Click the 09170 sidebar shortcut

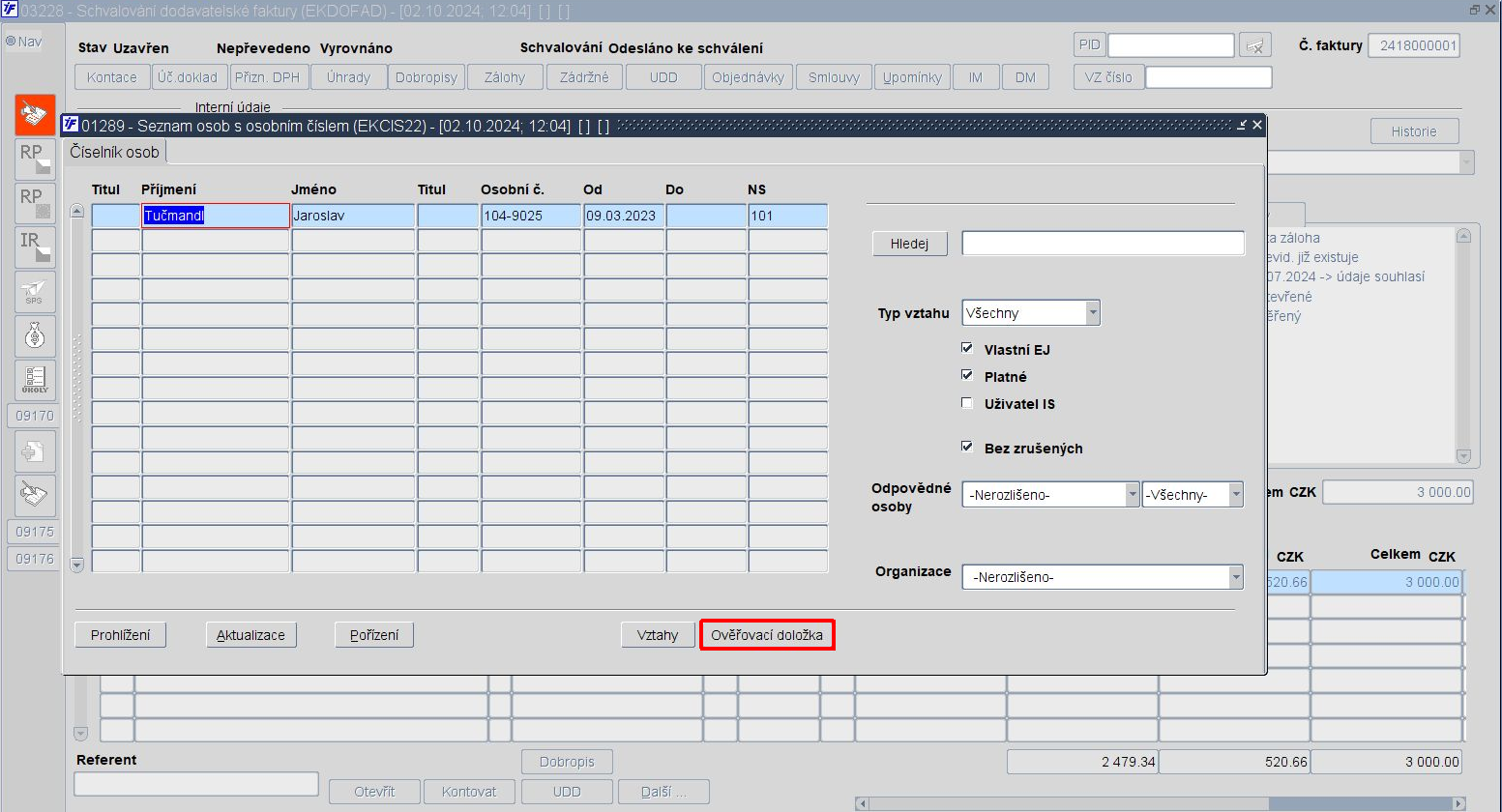tap(35, 416)
